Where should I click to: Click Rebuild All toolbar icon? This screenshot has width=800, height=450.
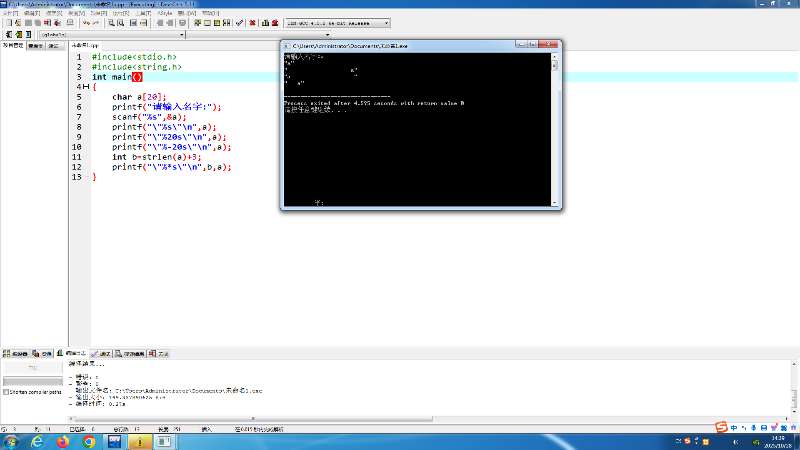[227, 23]
